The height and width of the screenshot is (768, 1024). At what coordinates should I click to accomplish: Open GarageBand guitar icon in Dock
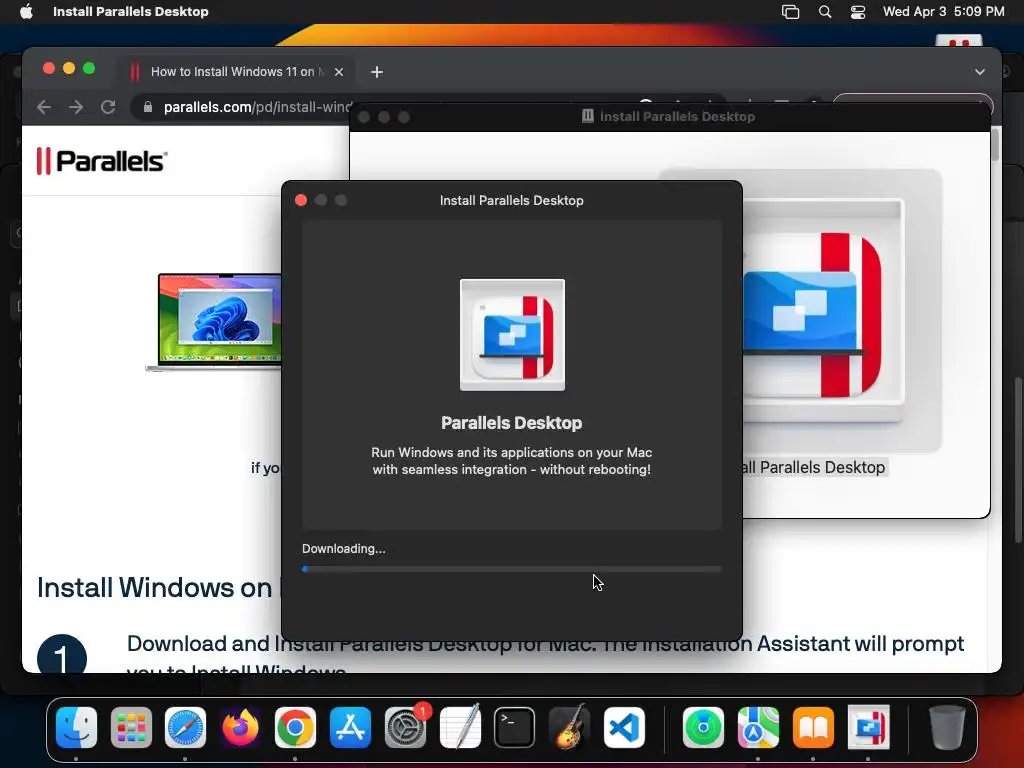(x=569, y=727)
